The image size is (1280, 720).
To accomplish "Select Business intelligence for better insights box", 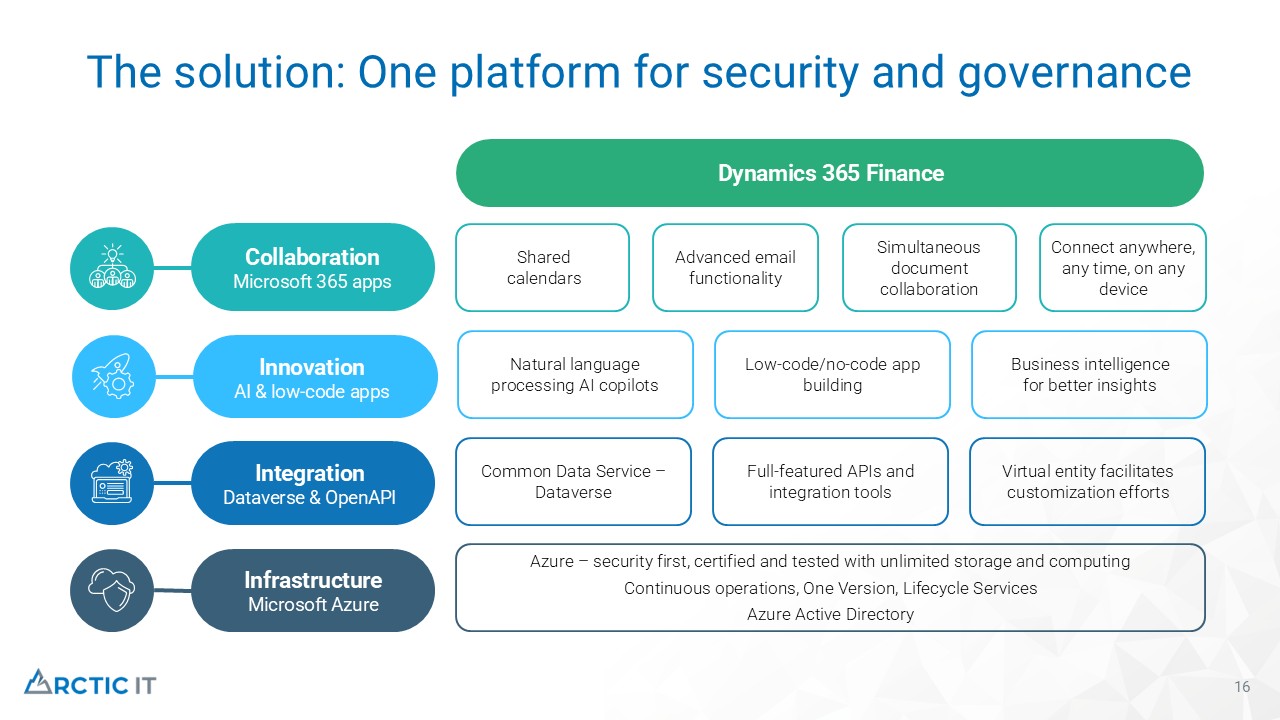I will [1089, 375].
